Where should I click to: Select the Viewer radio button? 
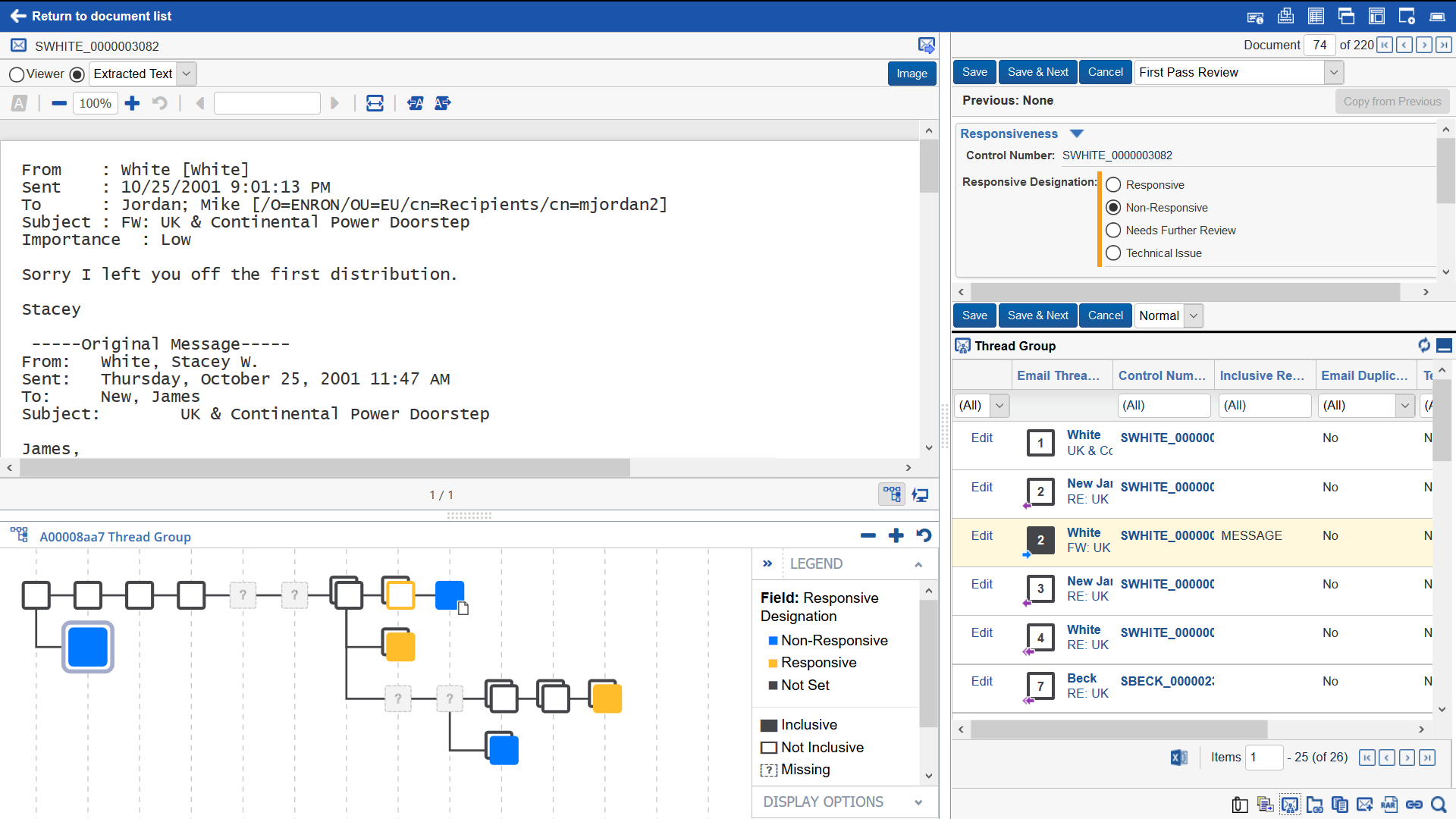tap(17, 74)
